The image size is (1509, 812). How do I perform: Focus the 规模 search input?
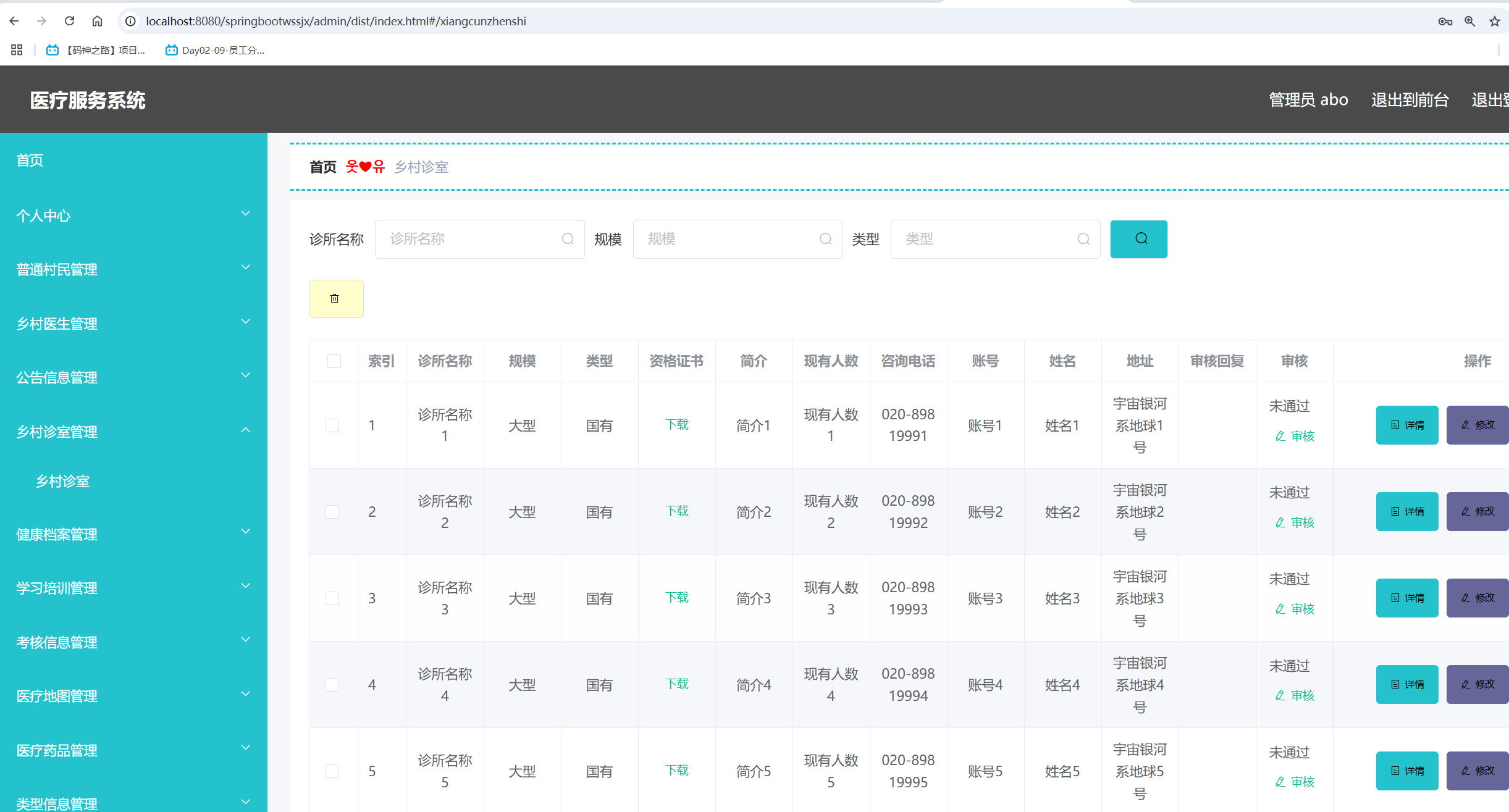(738, 239)
